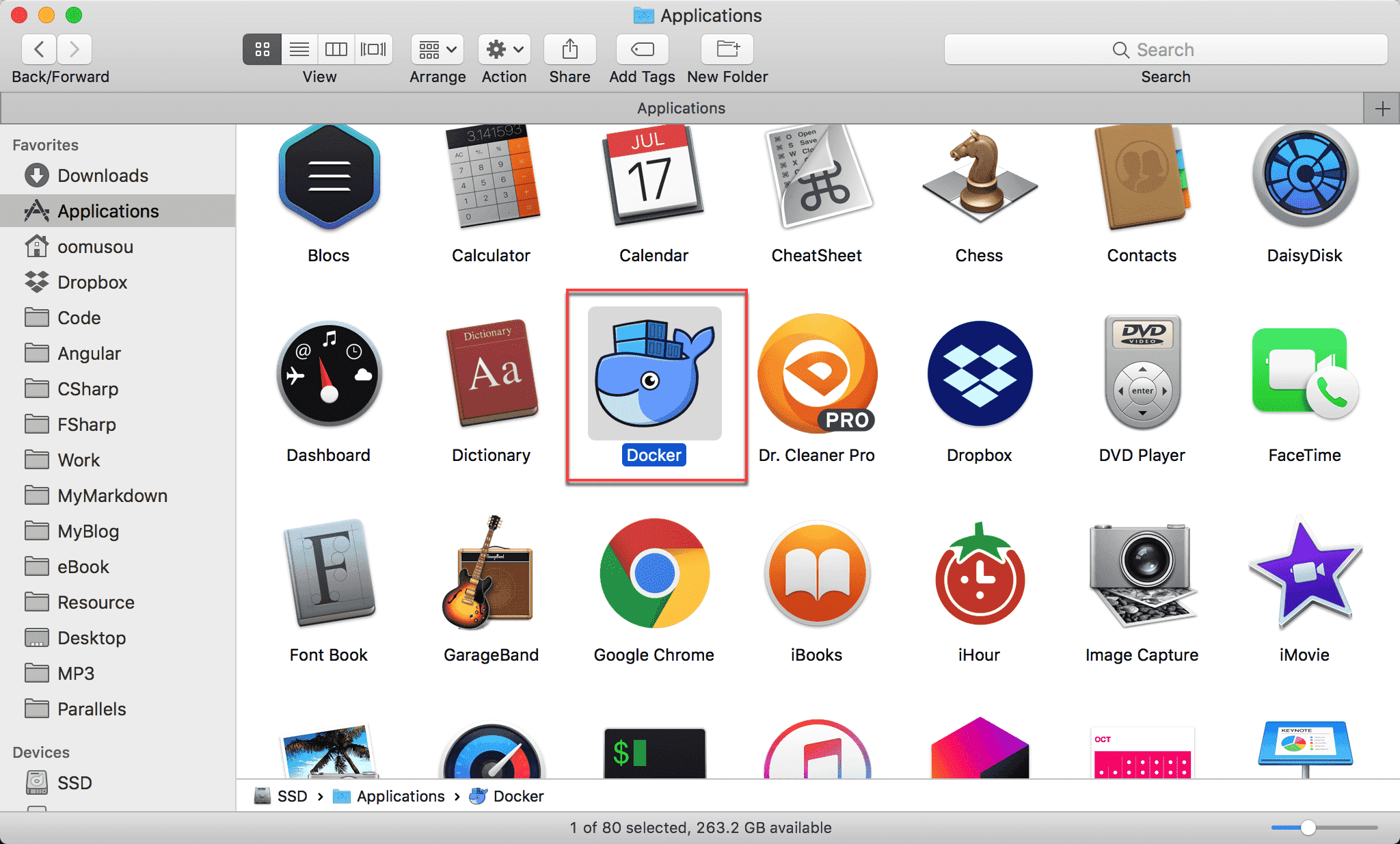Select the Google Chrome app icon

coord(654,573)
